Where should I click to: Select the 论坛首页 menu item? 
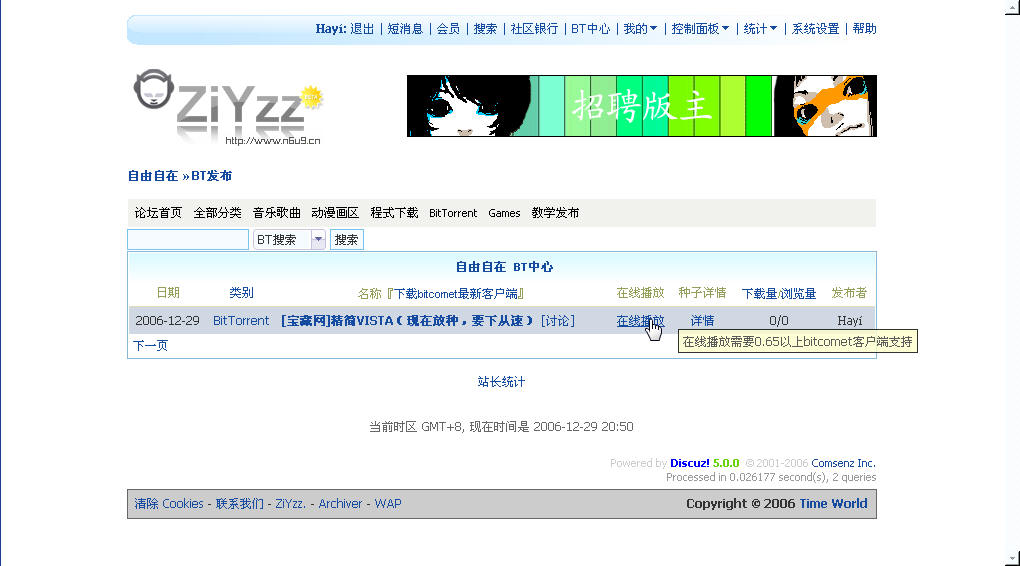point(158,213)
